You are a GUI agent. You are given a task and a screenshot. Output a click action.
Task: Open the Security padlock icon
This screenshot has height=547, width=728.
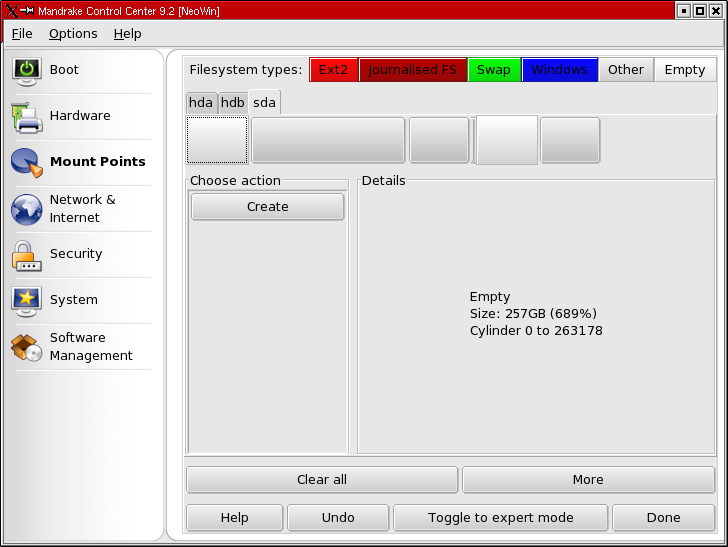(26, 256)
